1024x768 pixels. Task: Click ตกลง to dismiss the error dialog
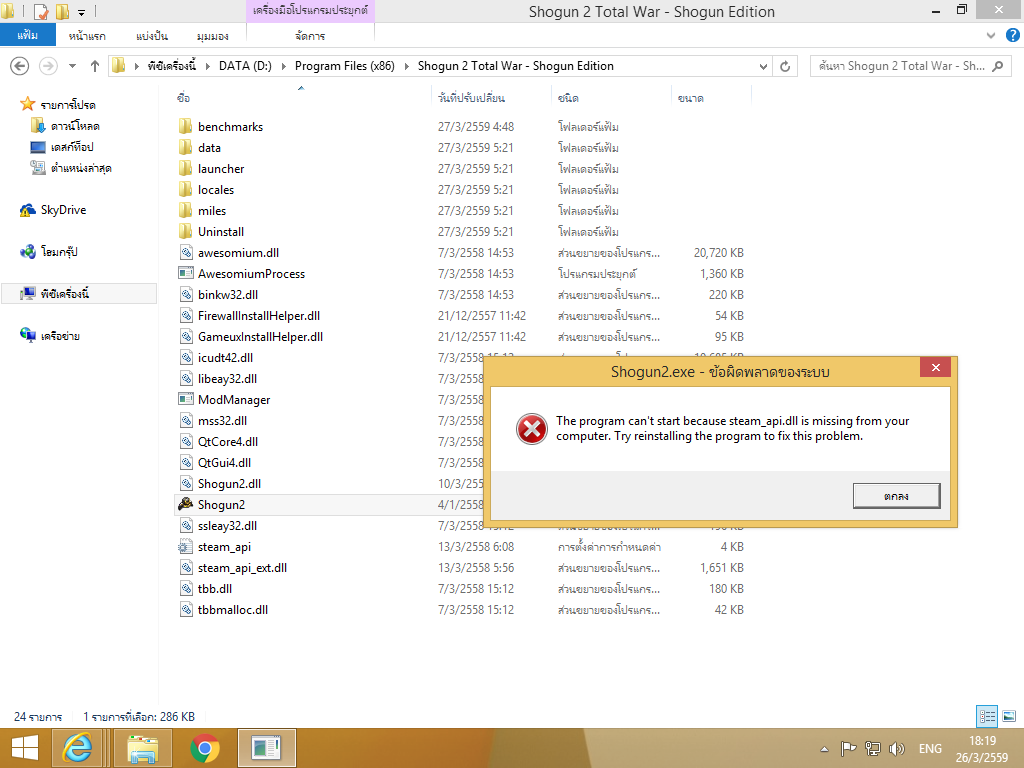point(896,495)
